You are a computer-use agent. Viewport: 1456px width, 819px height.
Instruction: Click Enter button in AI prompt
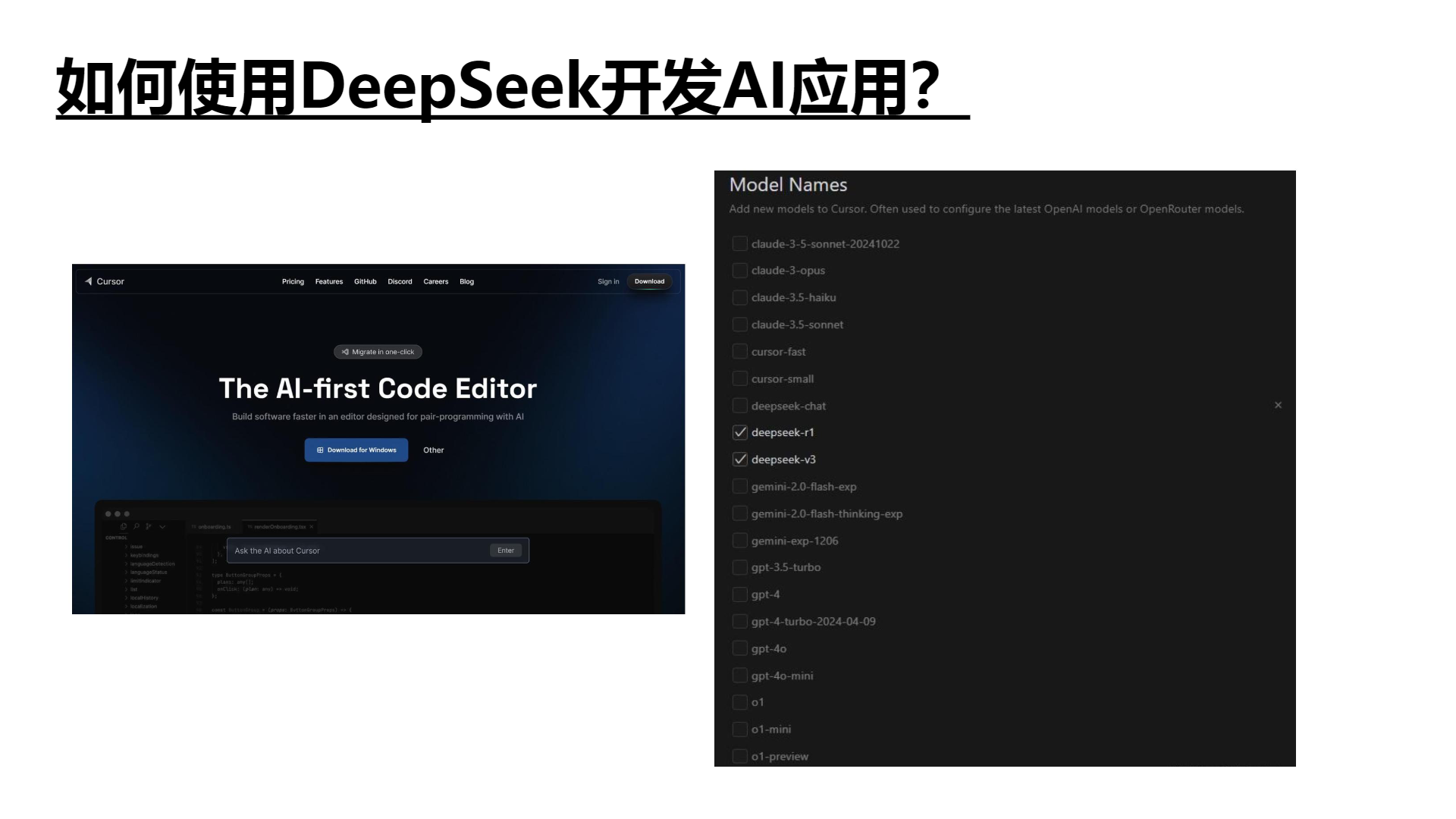(x=506, y=551)
